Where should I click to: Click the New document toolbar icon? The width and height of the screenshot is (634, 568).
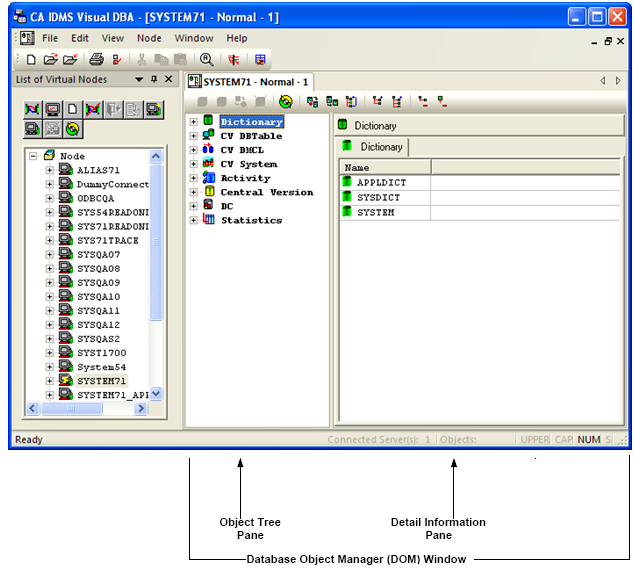(x=32, y=60)
